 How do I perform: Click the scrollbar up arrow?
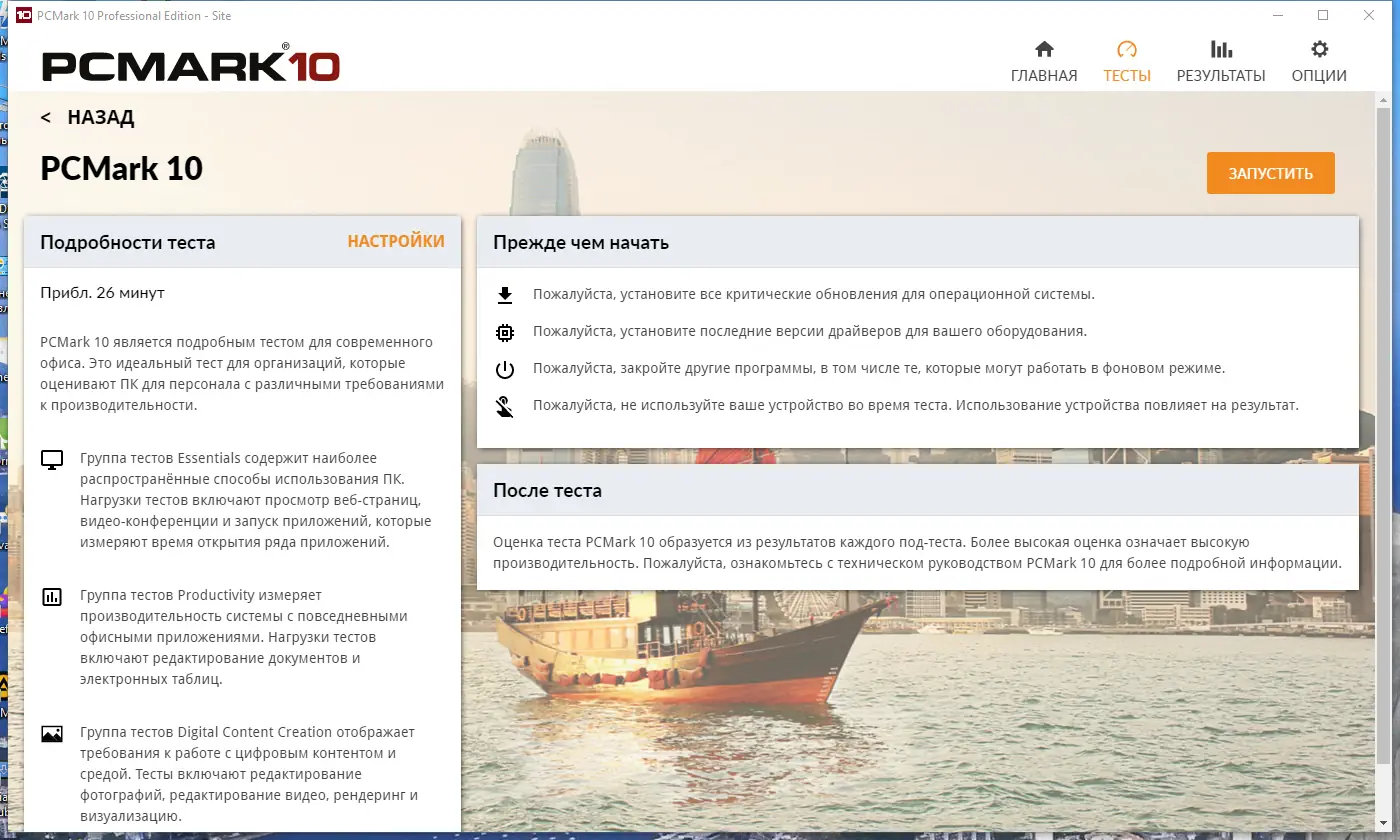1383,100
